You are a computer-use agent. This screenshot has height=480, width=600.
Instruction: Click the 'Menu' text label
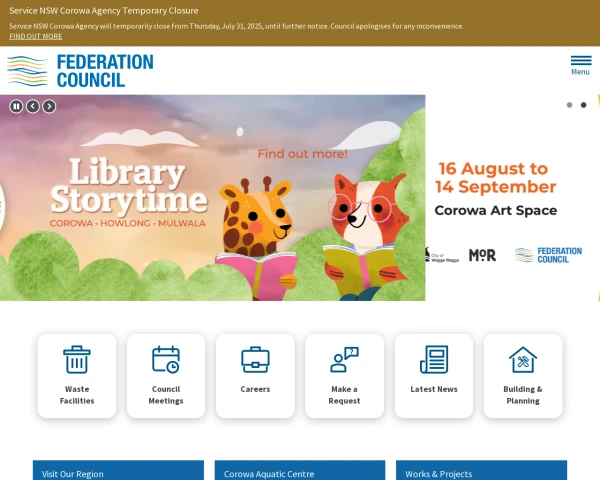(580, 72)
